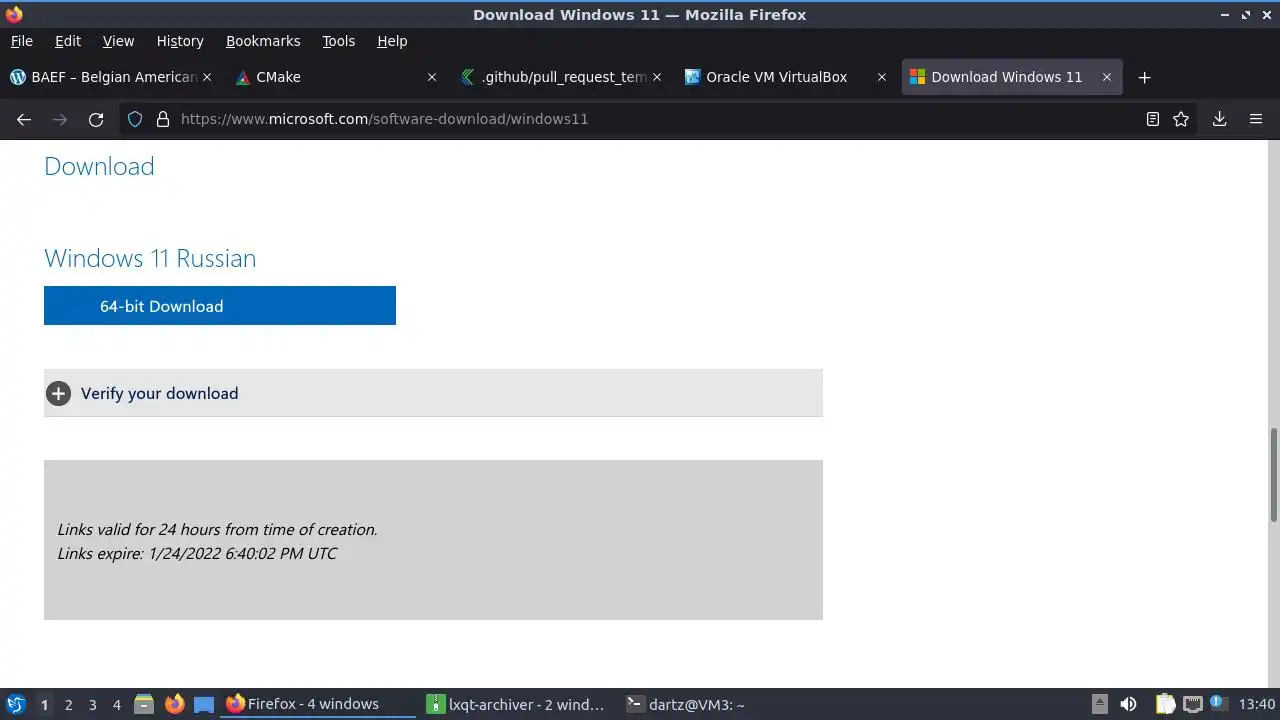Show site security padlock info
The height and width of the screenshot is (720, 1280).
163,119
